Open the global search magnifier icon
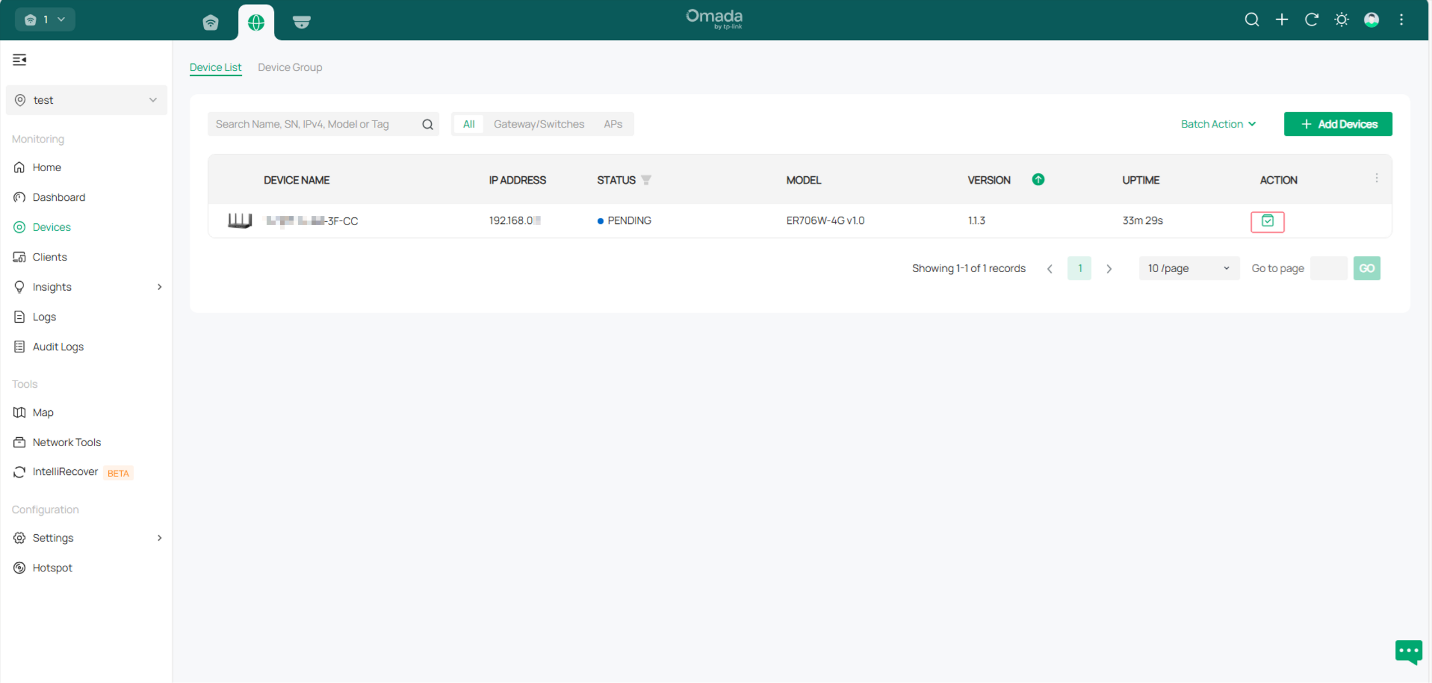The width and height of the screenshot is (1432, 683). point(1251,20)
